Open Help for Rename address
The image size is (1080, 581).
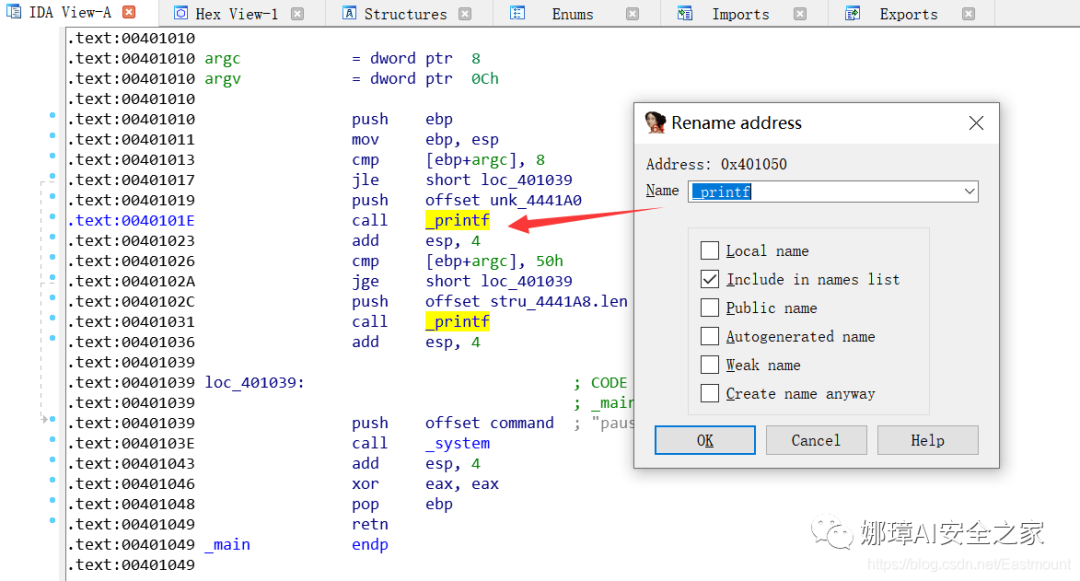point(927,440)
